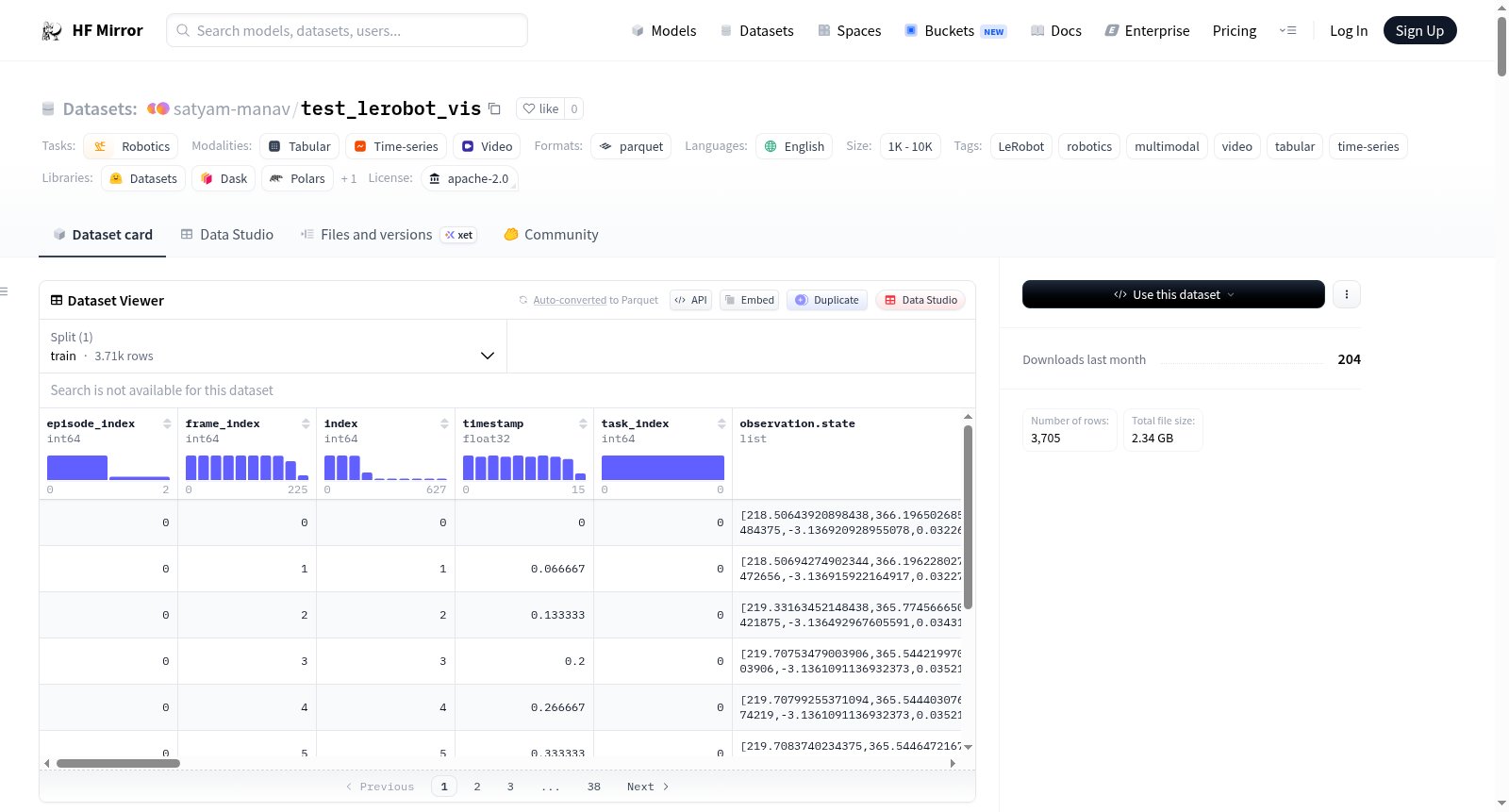
Task: Select the Time-series modality tag
Action: point(396,146)
